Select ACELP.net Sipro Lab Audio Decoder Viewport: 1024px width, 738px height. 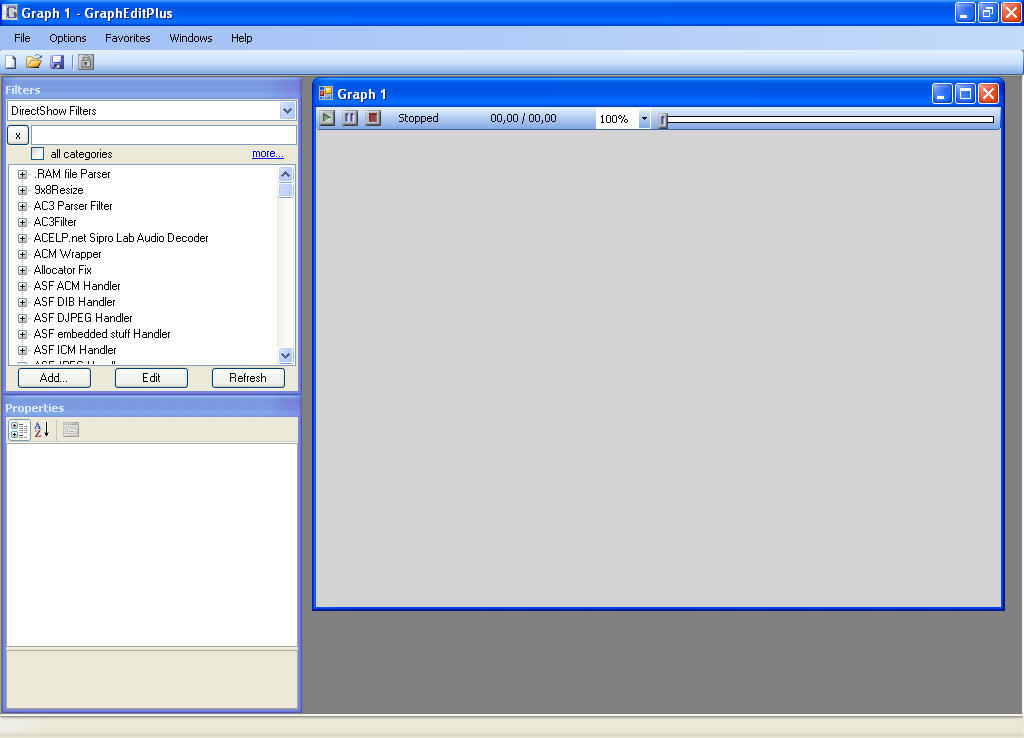coord(121,238)
